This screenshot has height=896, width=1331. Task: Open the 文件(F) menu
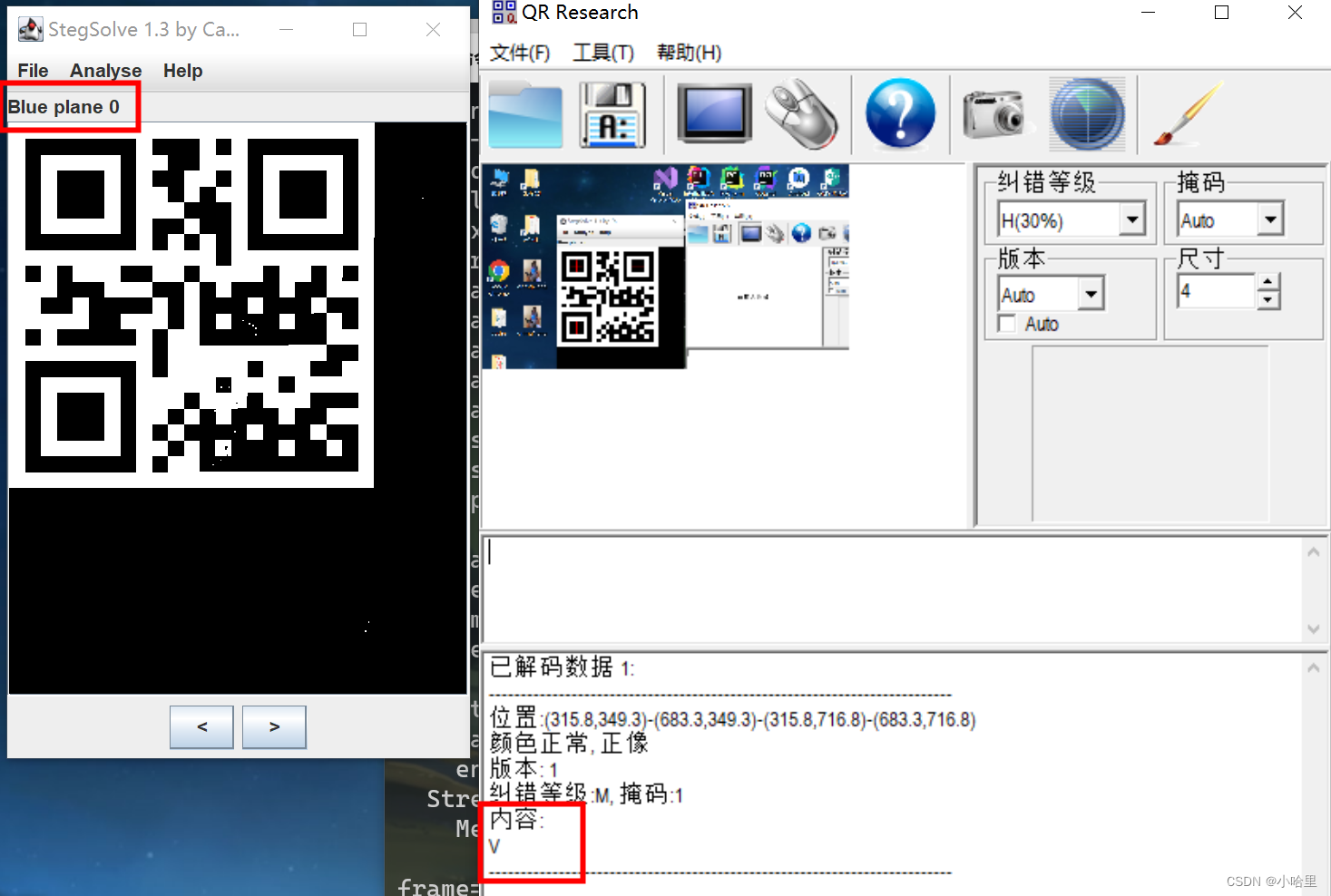point(520,53)
